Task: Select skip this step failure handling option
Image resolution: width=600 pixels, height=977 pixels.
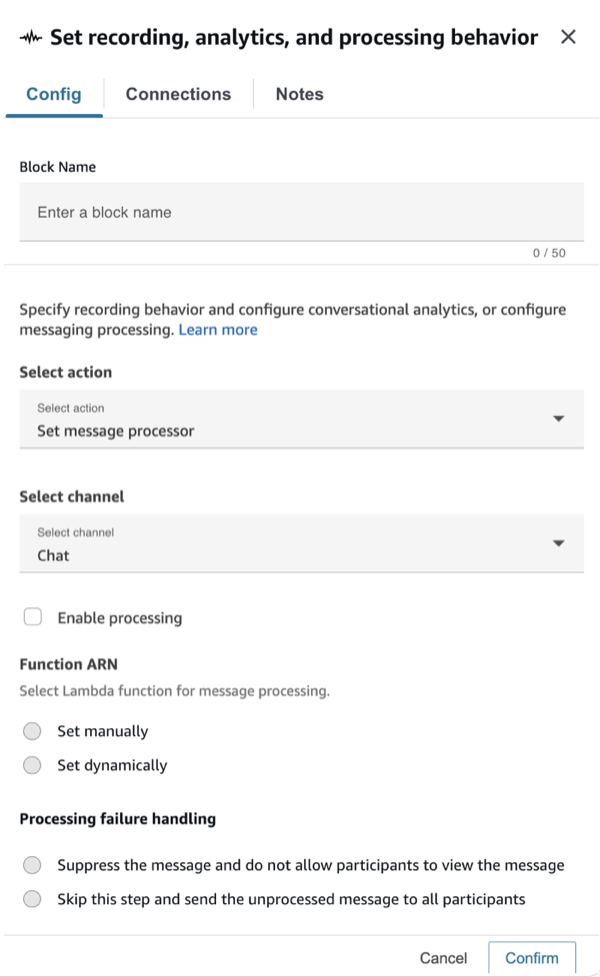Action: coord(31,899)
